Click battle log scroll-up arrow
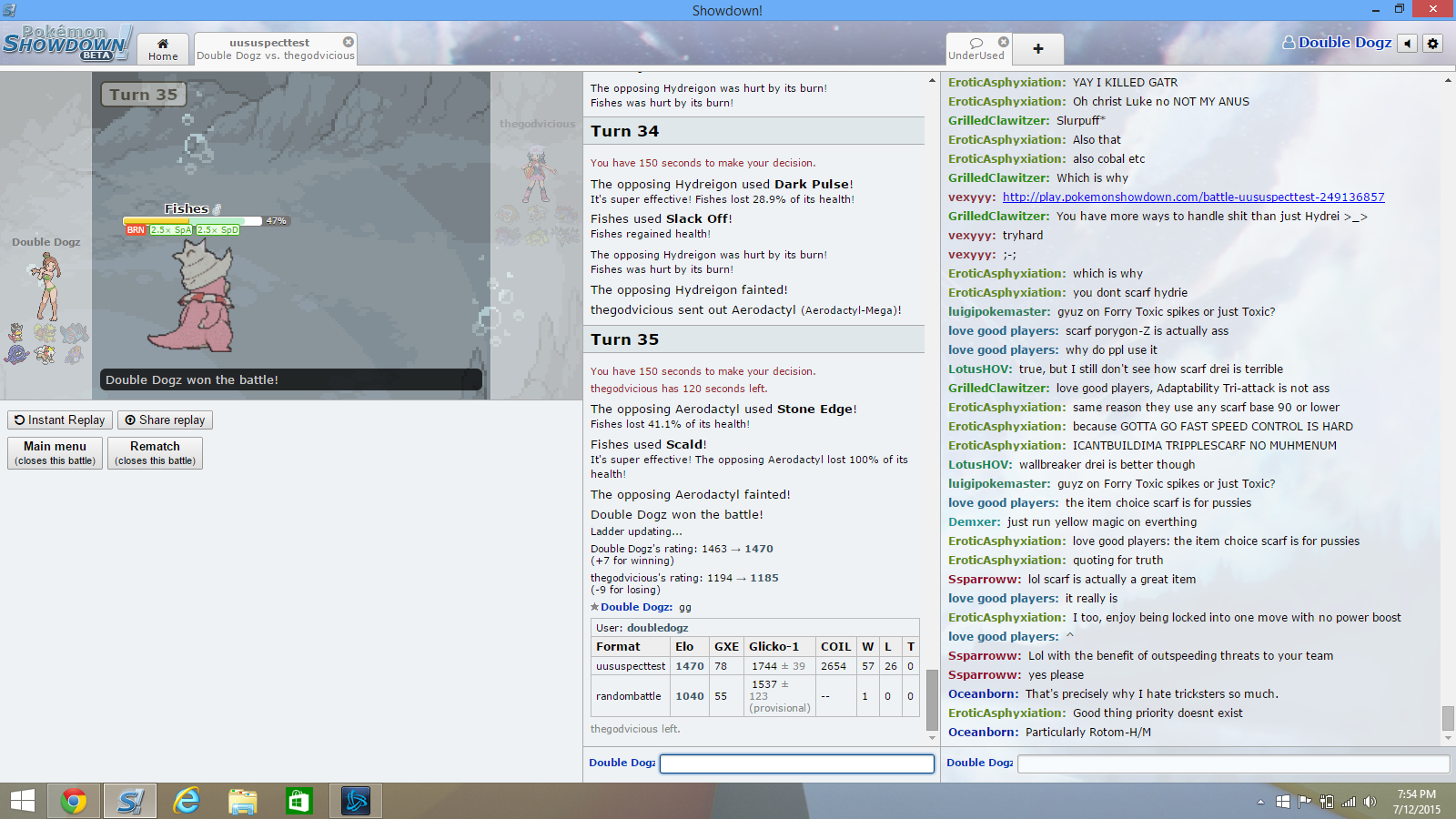The image size is (1456, 819). tap(932, 81)
